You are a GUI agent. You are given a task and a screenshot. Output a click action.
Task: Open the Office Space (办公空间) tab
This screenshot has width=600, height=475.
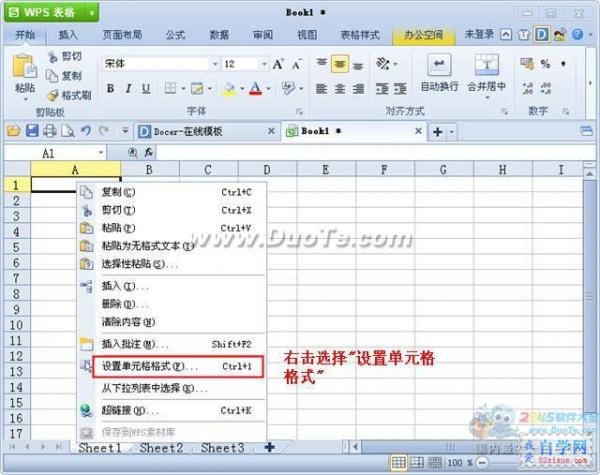pos(423,35)
